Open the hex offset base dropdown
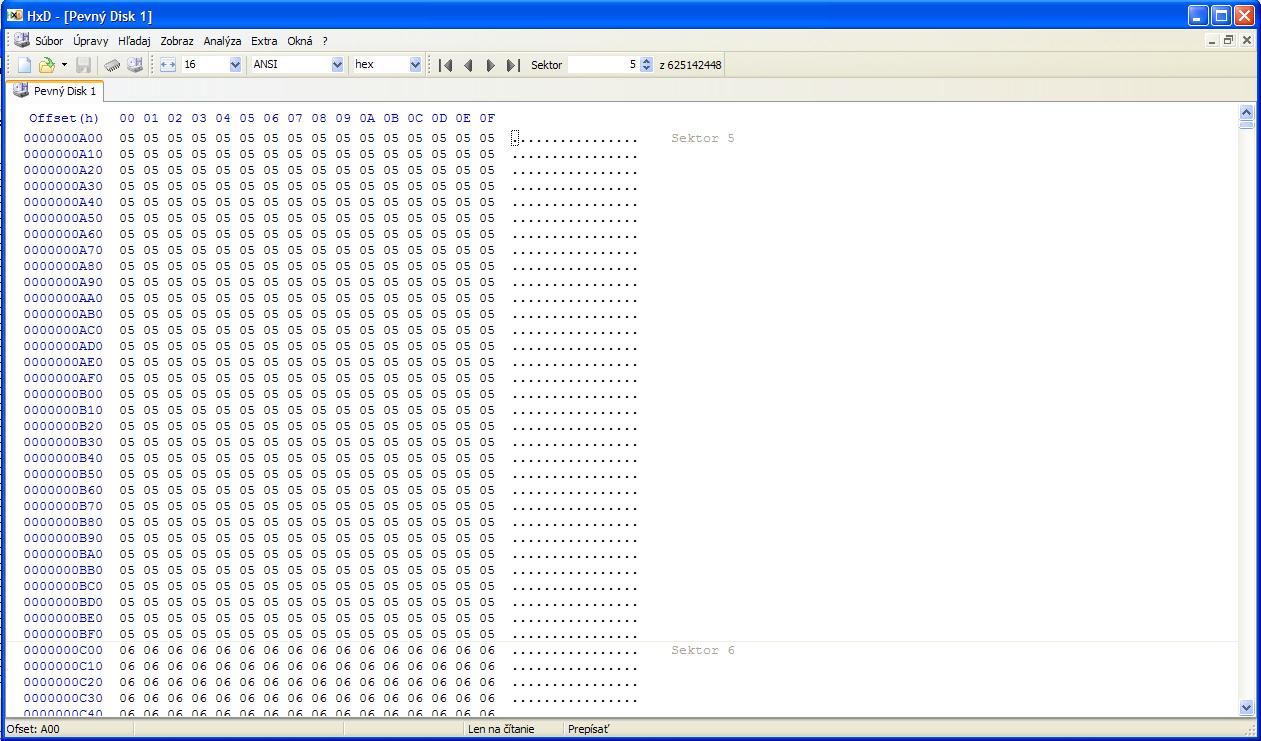The image size is (1261, 741). 415,65
